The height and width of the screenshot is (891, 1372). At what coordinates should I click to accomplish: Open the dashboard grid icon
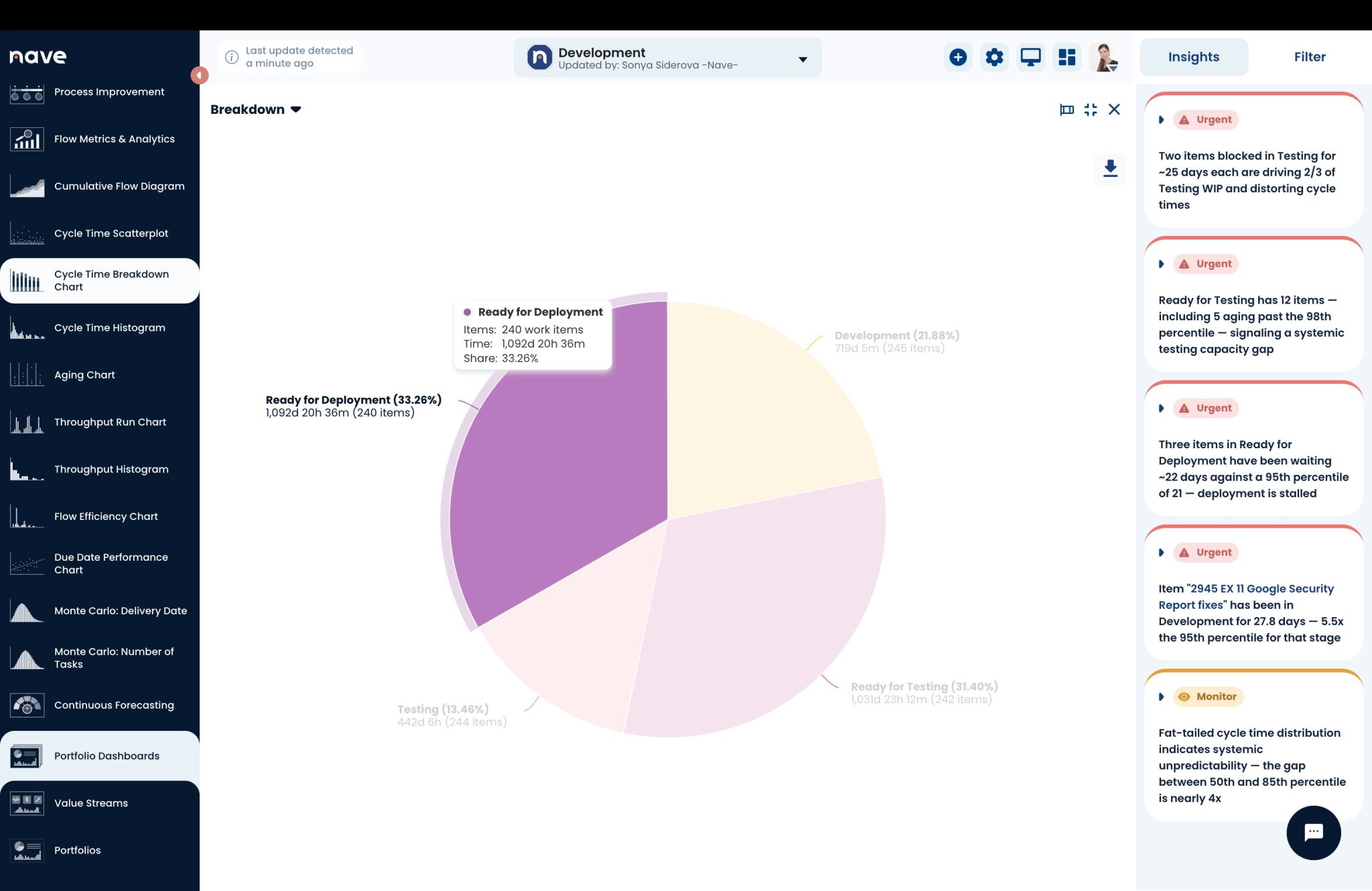(x=1067, y=57)
